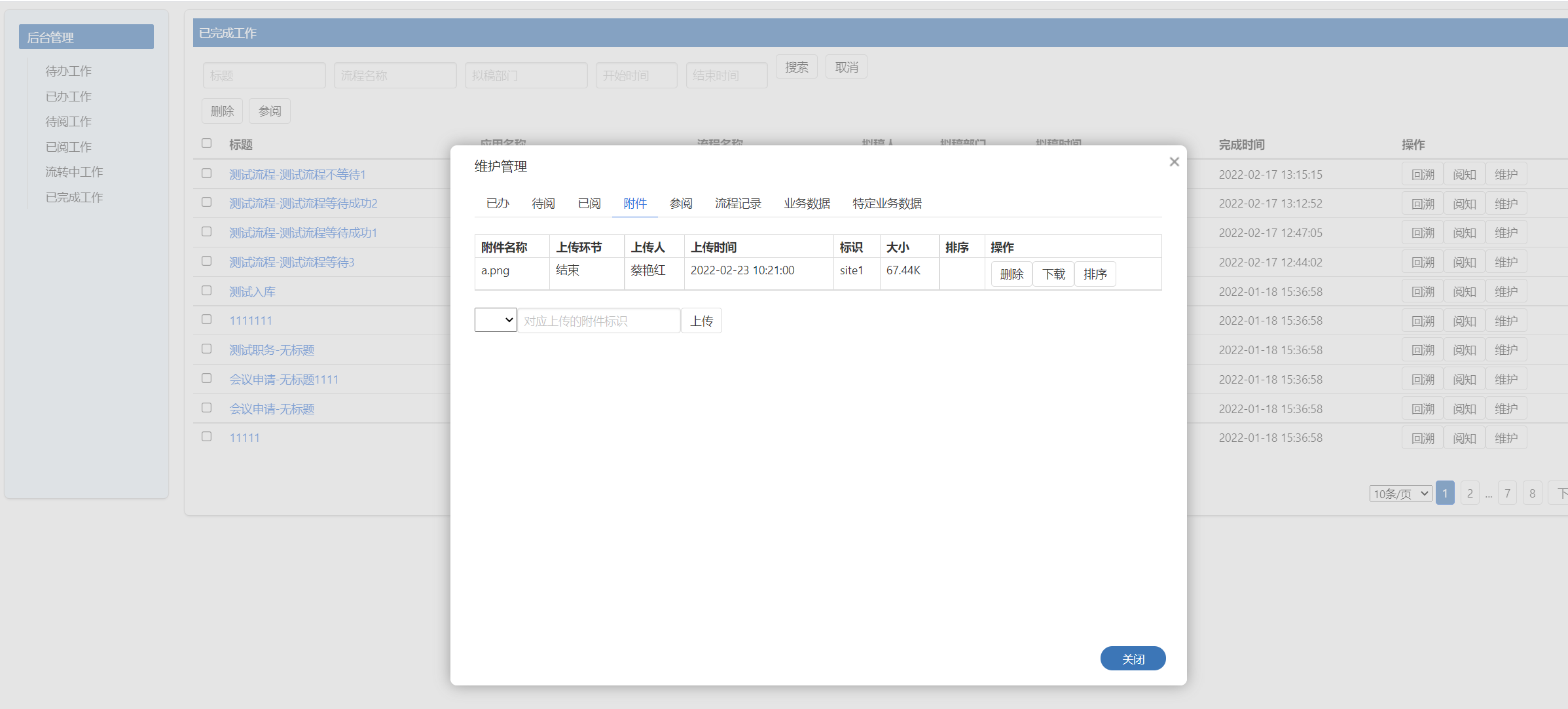Check the box for 1111111 row

tap(207, 319)
